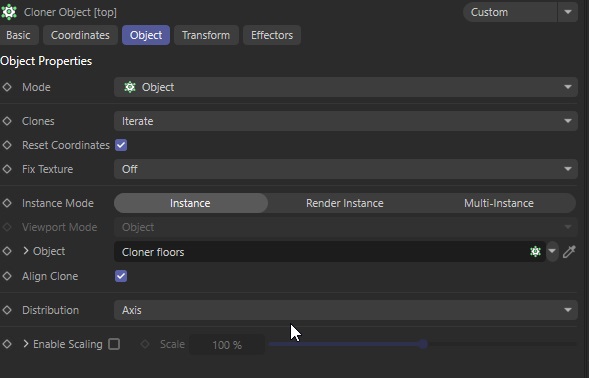
Task: Click the Distribution label
Action: tap(50, 310)
